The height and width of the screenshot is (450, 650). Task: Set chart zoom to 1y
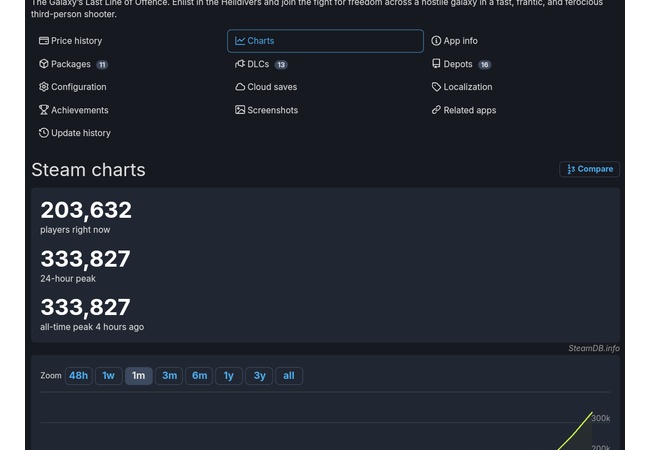pyautogui.click(x=229, y=376)
